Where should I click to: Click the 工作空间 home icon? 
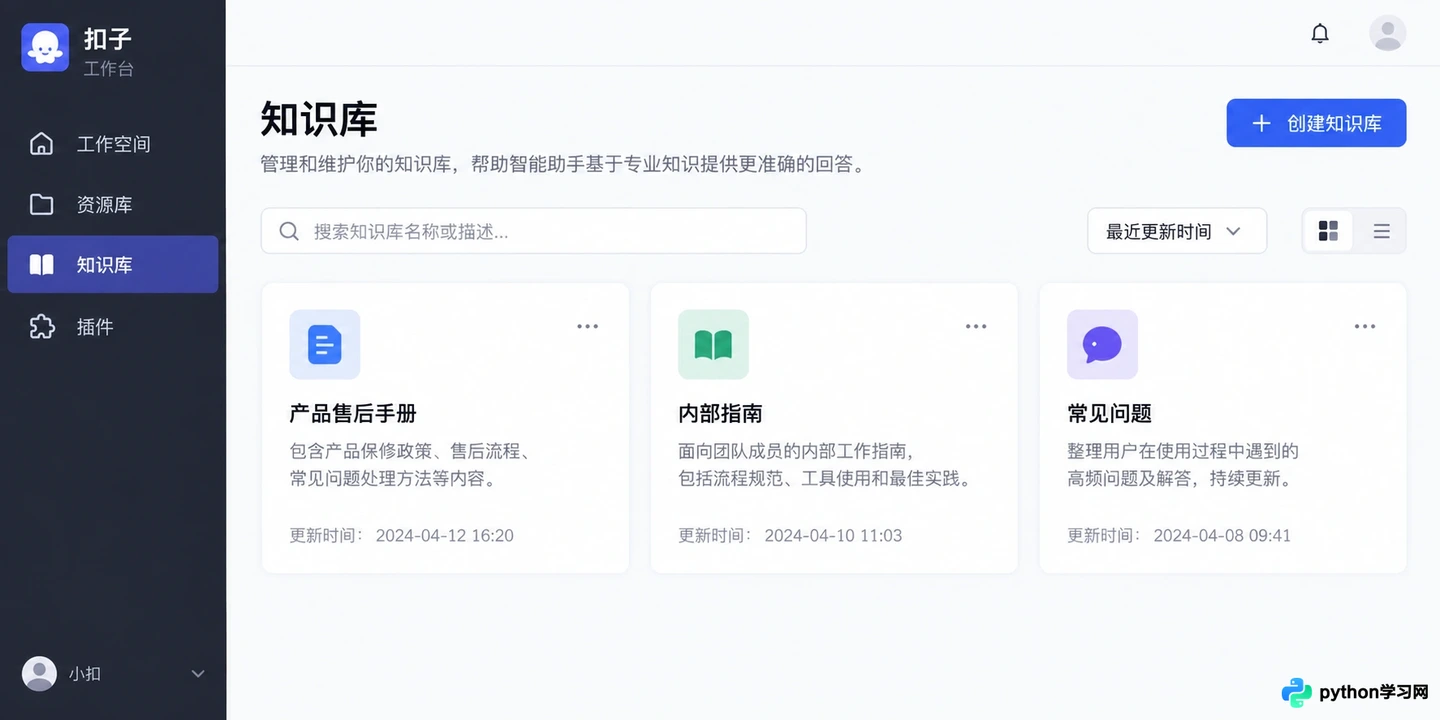coord(41,143)
